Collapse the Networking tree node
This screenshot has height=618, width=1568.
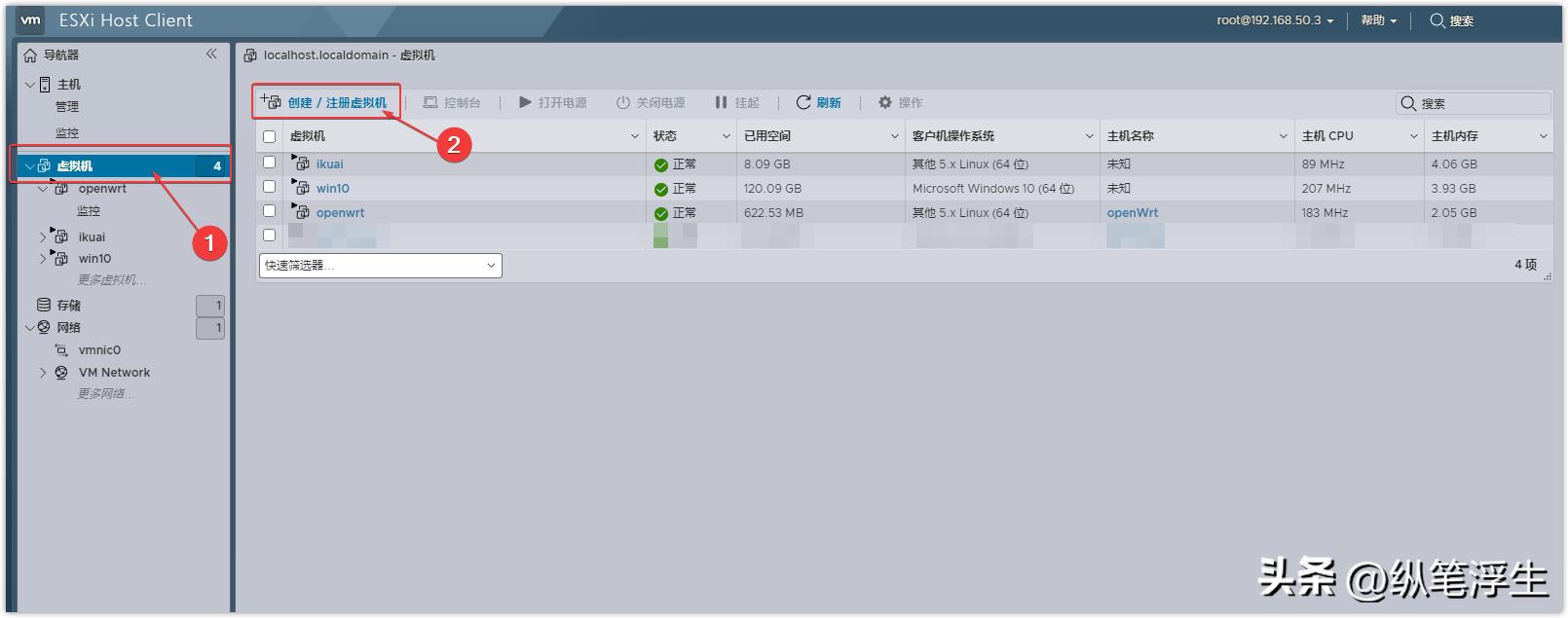(30, 328)
